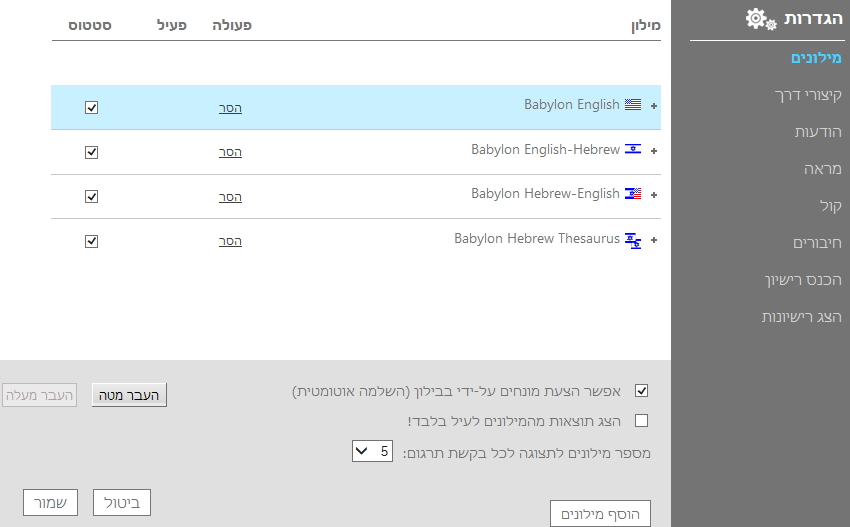Click הסר link for Babylon Hebrew-English

pyautogui.click(x=230, y=197)
